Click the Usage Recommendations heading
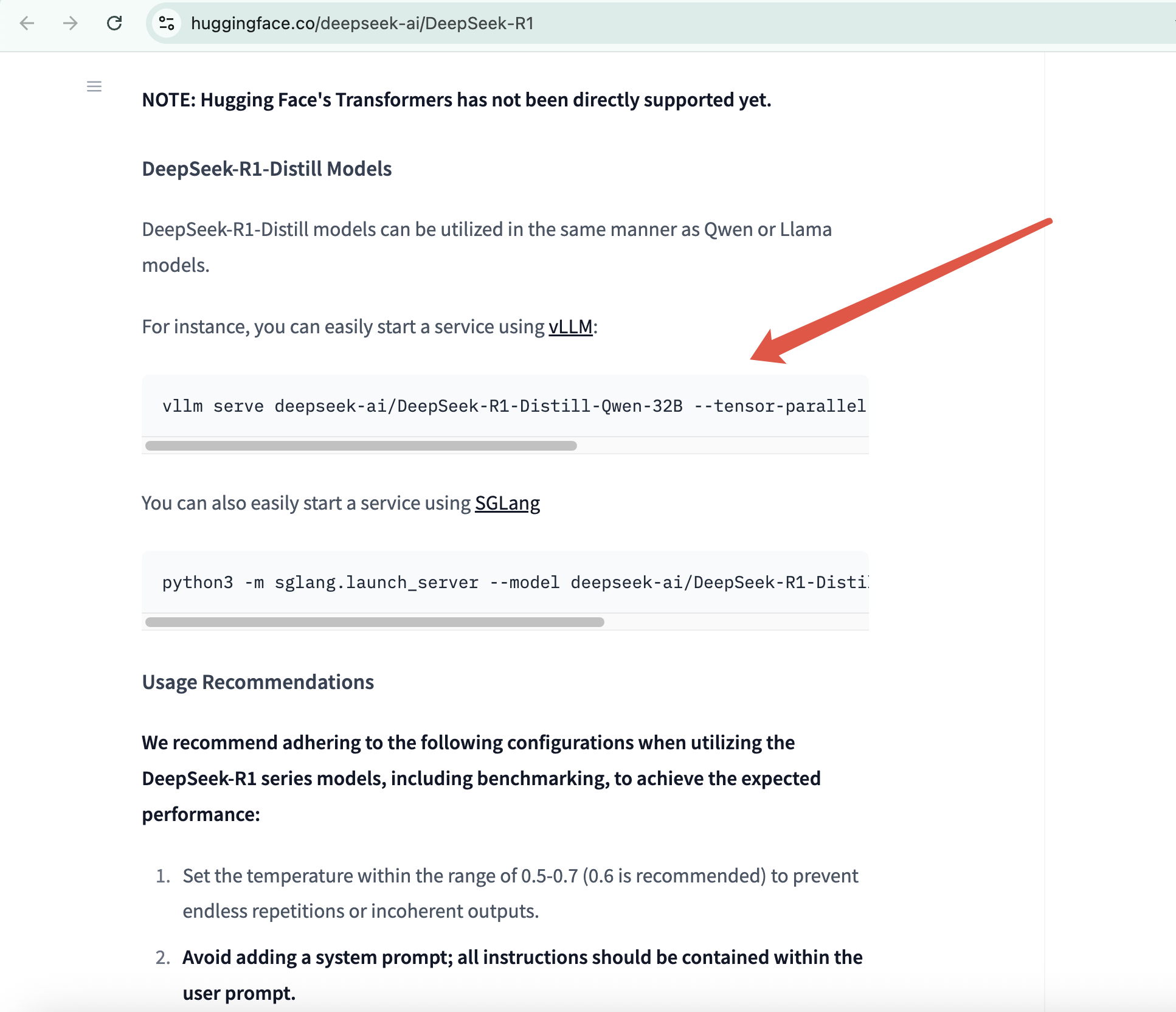Viewport: 1176px width, 1012px height. pos(258,682)
